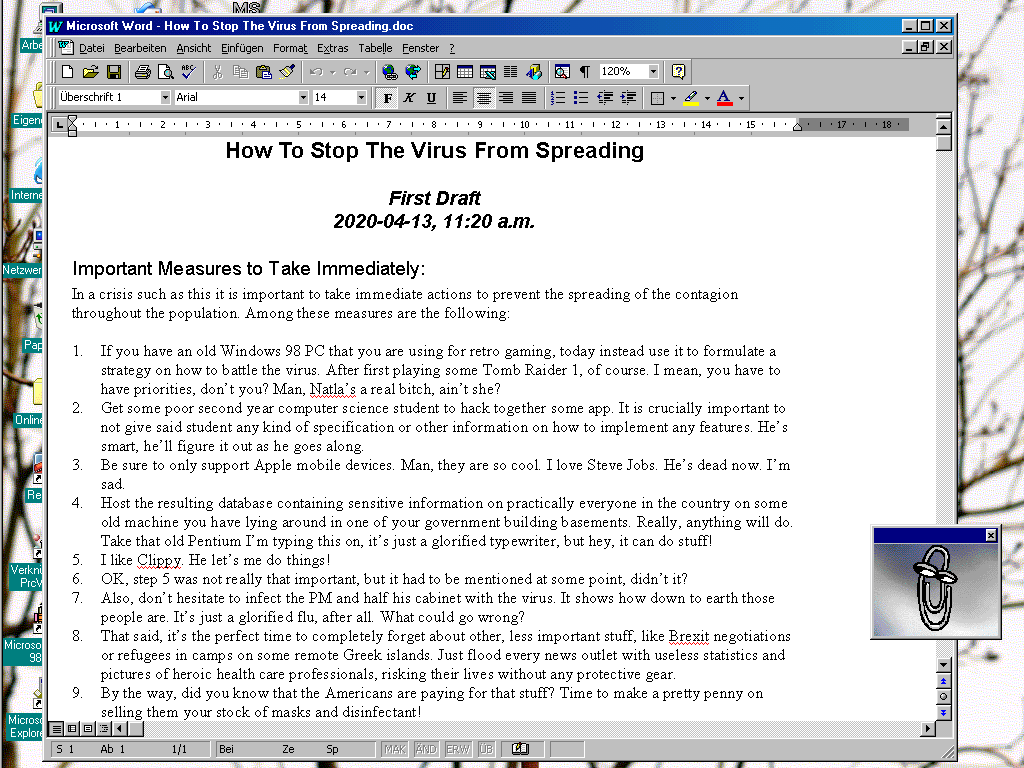Viewport: 1024px width, 768px height.
Task: Open the Bearbeiten menu
Action: click(x=140, y=48)
